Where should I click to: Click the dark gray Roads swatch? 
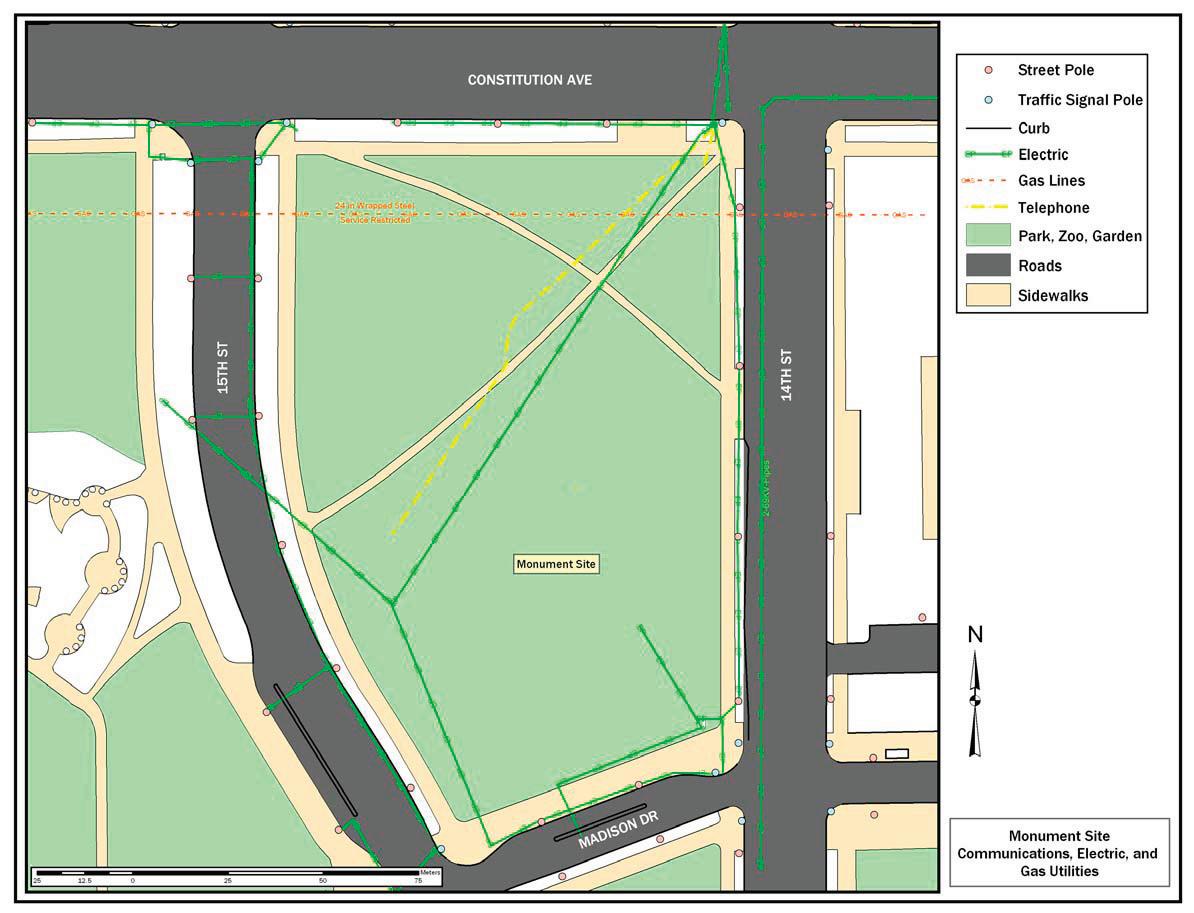(x=988, y=265)
